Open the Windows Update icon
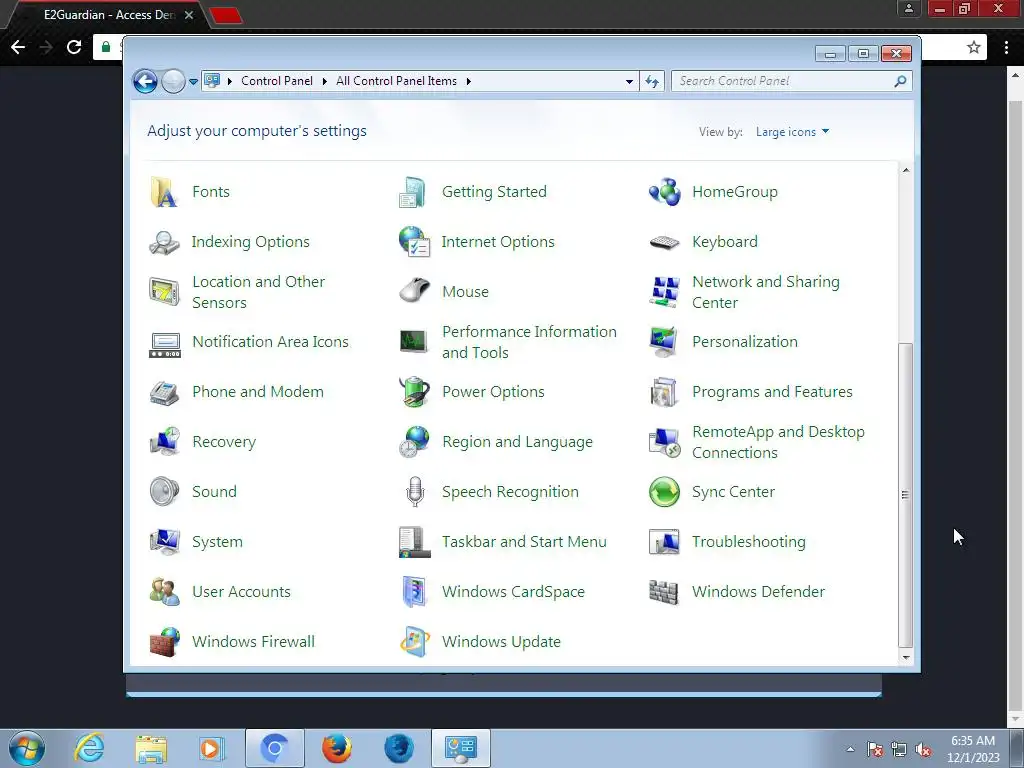1024x768 pixels. click(x=414, y=641)
